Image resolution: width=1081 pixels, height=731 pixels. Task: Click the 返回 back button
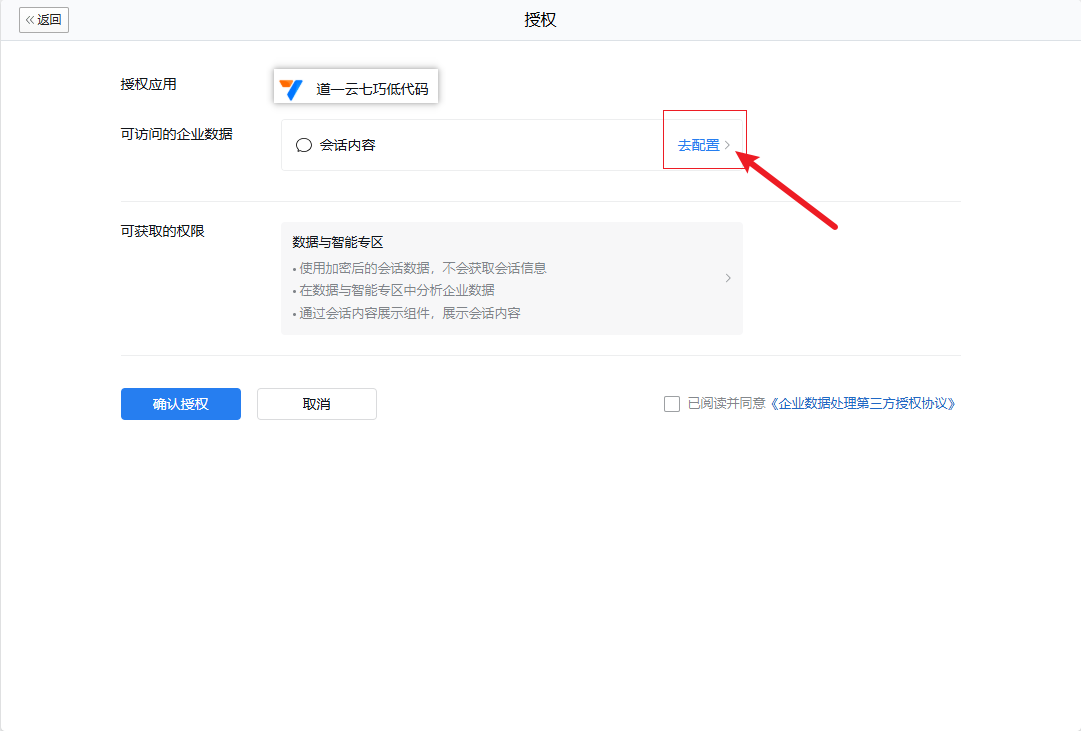pyautogui.click(x=44, y=20)
